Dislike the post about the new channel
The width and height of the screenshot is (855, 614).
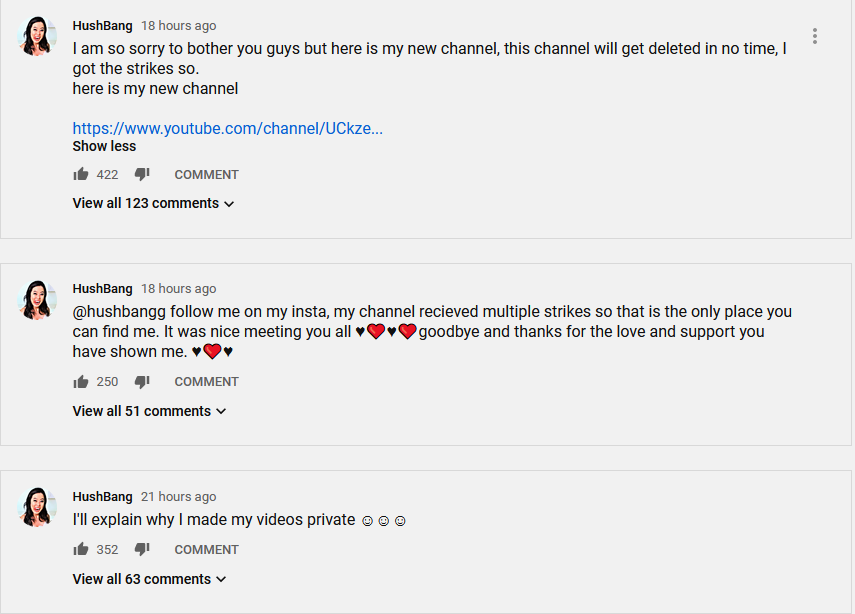point(142,174)
